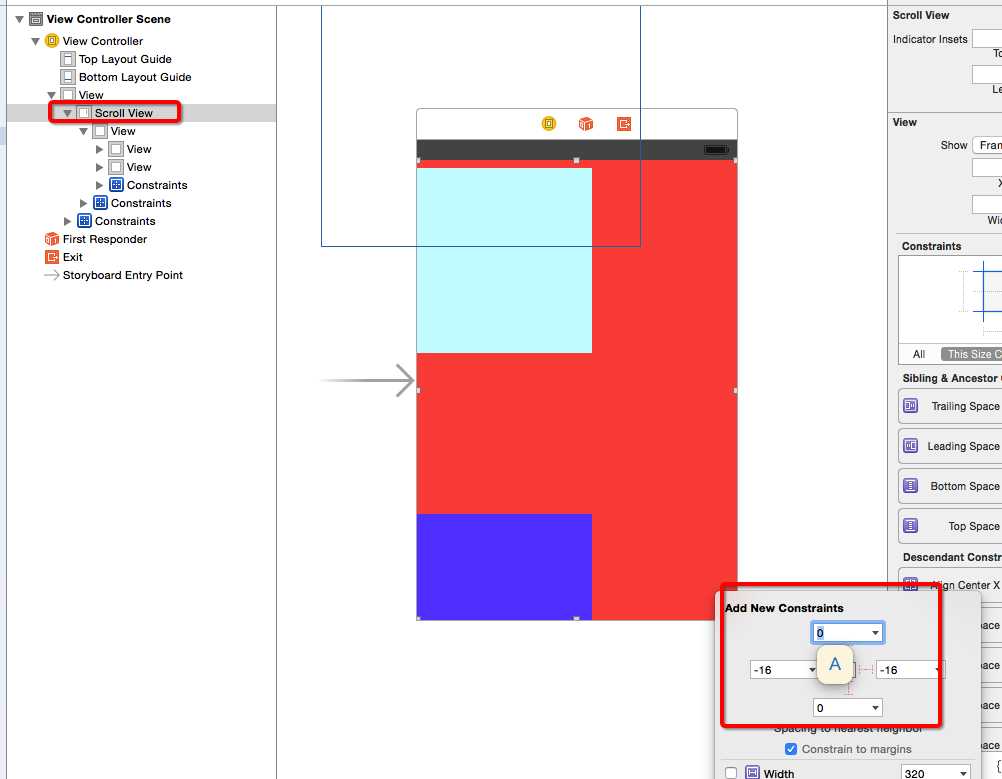Click the Exit icon in the scene dock

pyautogui.click(x=624, y=123)
